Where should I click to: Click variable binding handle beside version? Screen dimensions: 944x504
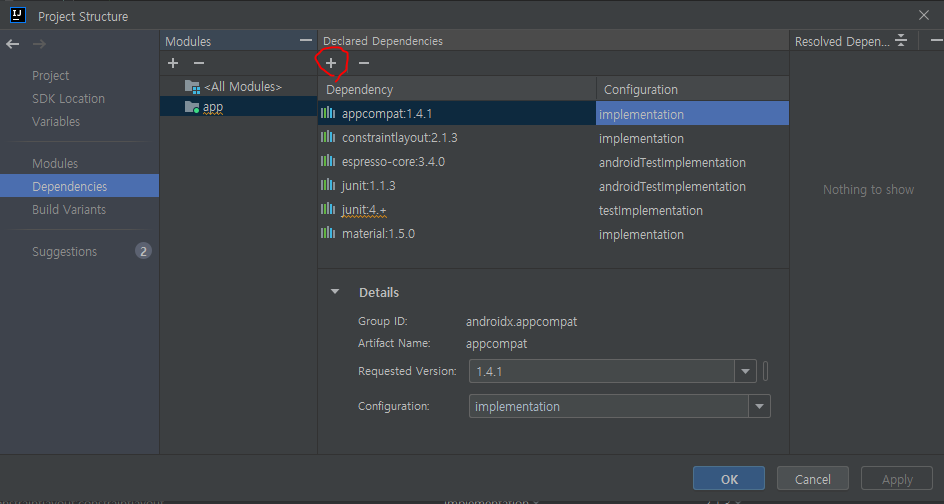coord(765,371)
